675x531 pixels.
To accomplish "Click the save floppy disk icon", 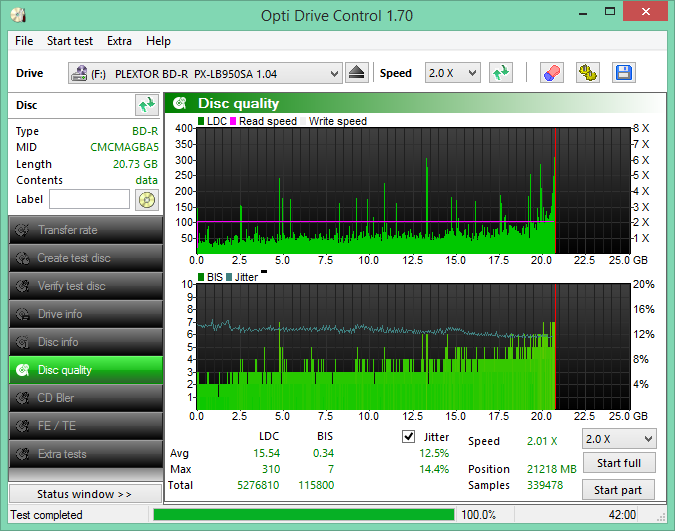I will pyautogui.click(x=624, y=73).
